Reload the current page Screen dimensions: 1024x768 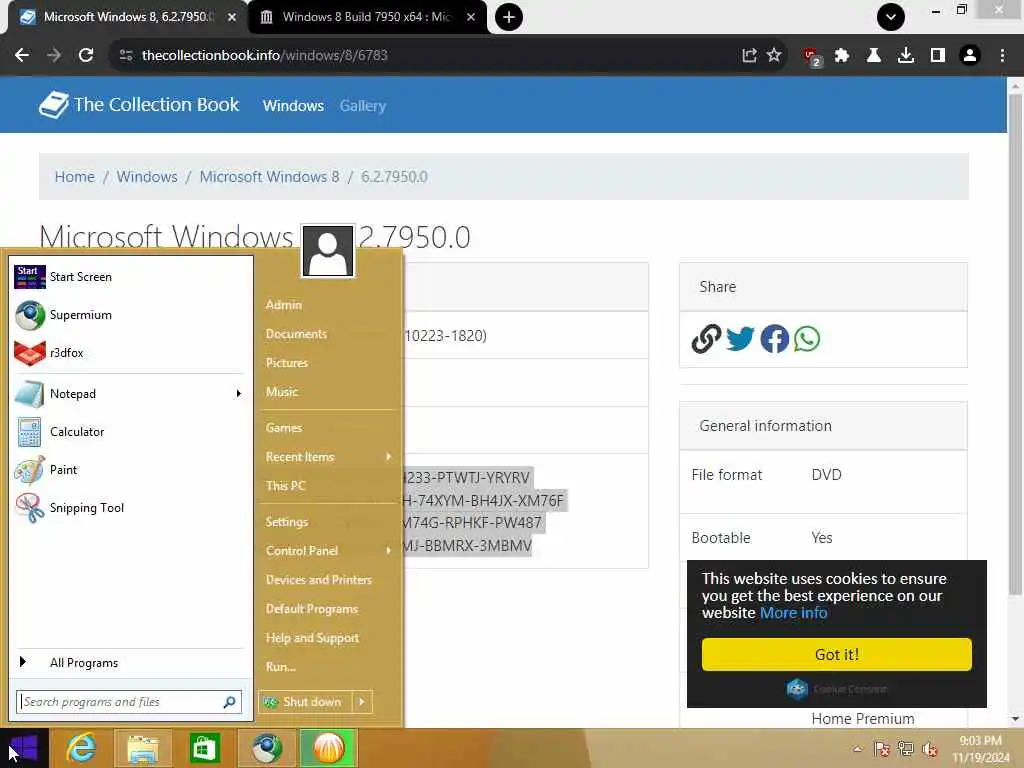pos(86,55)
